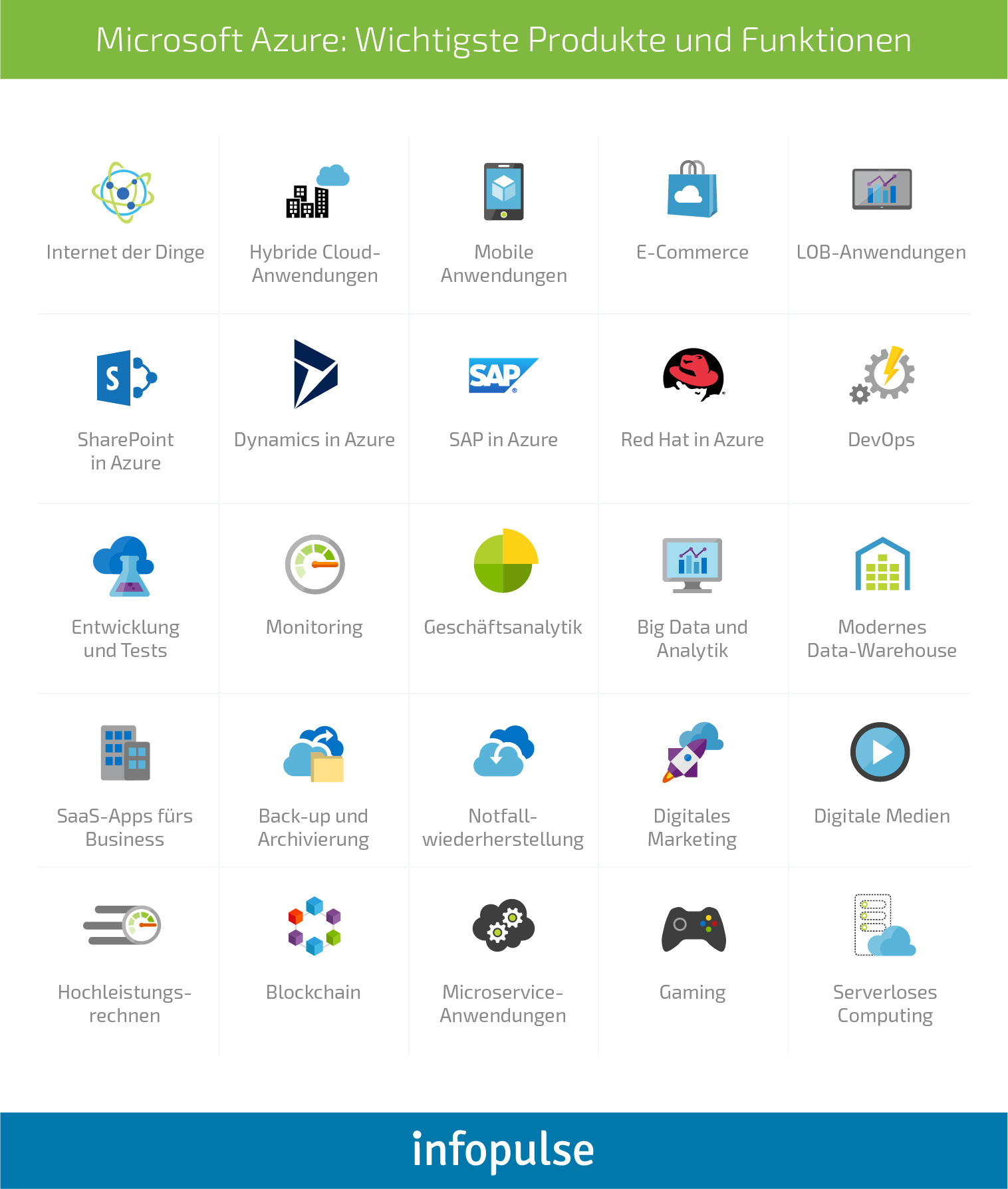Select the Red Hat logo icon
Image resolution: width=1008 pixels, height=1189 pixels.
(693, 375)
